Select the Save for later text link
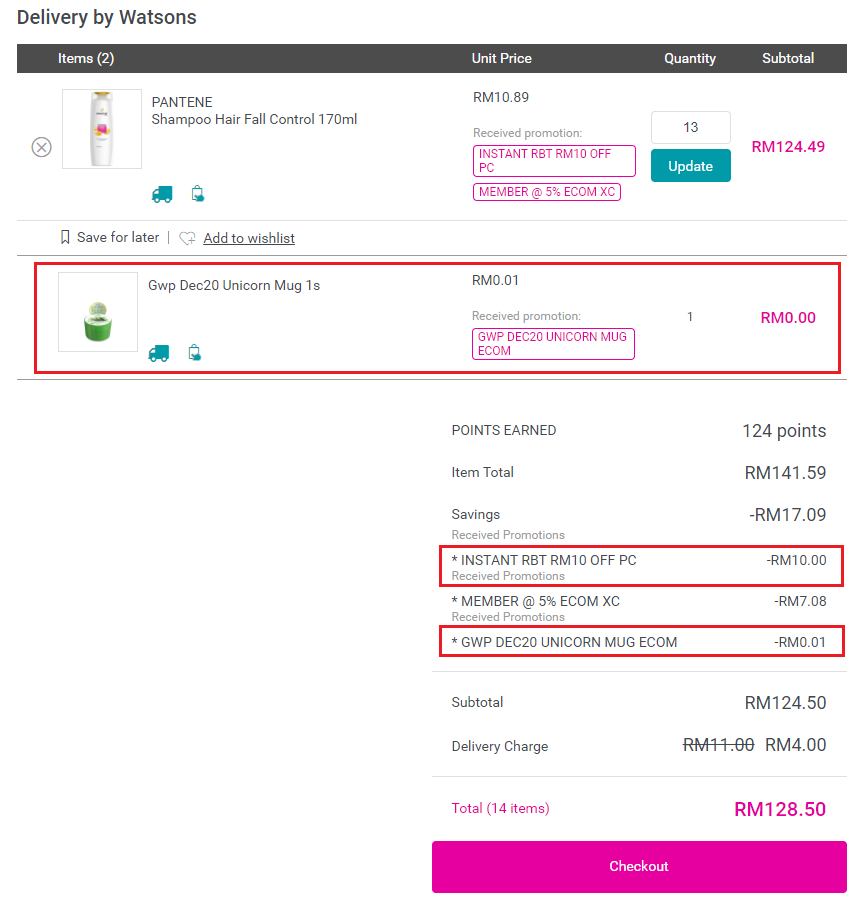This screenshot has height=904, width=863. (118, 238)
